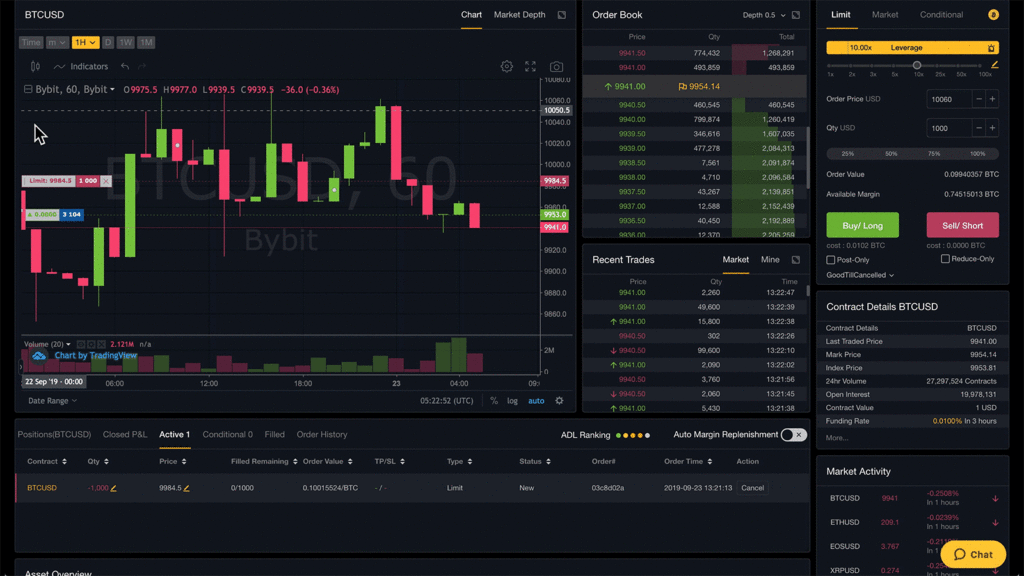Expand More contract details
1024x576 pixels.
point(837,438)
